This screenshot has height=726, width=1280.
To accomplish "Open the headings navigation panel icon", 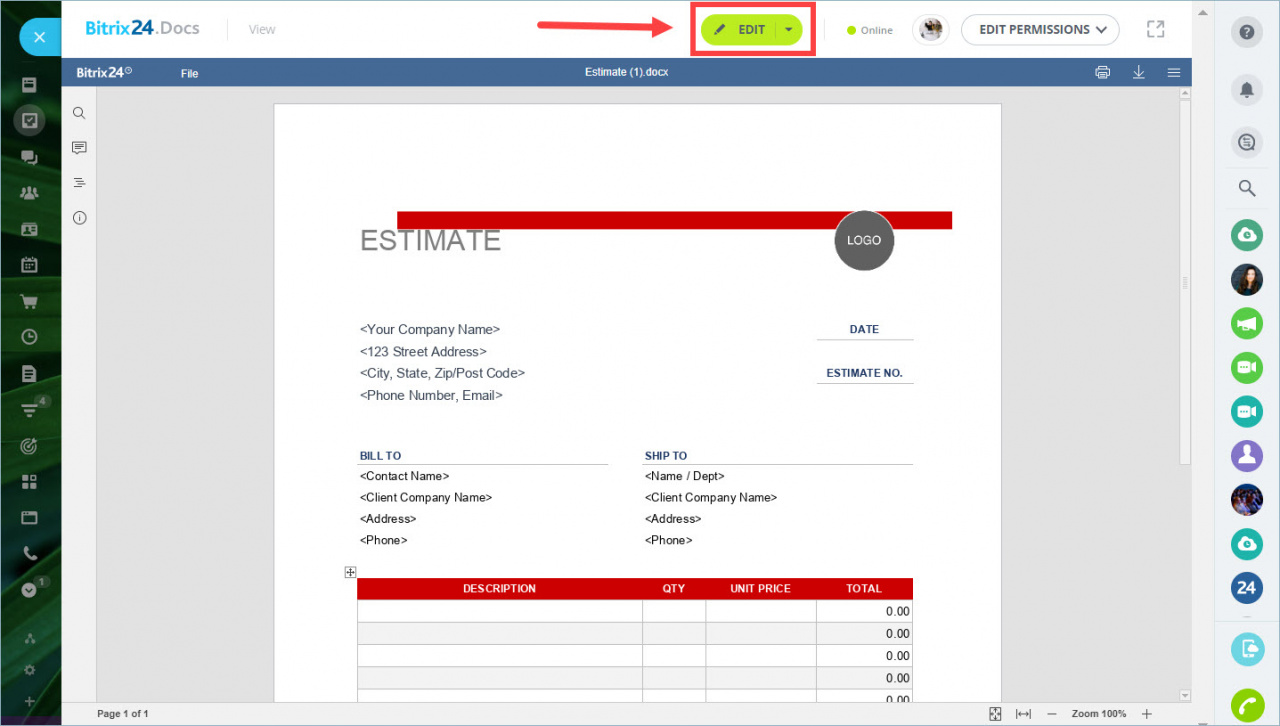I will (x=79, y=183).
